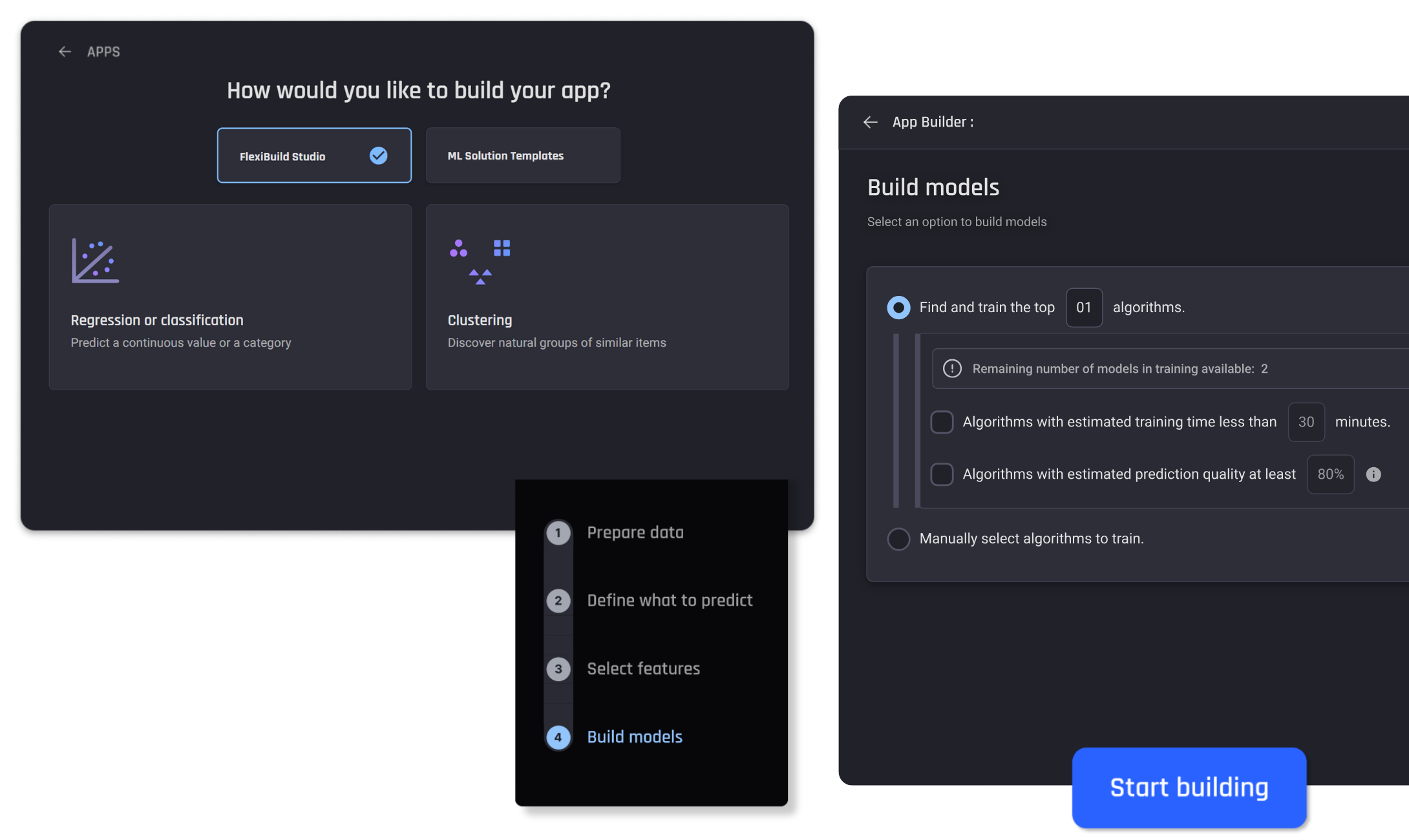
Task: Click the 'App Builder :' header title
Action: point(933,122)
